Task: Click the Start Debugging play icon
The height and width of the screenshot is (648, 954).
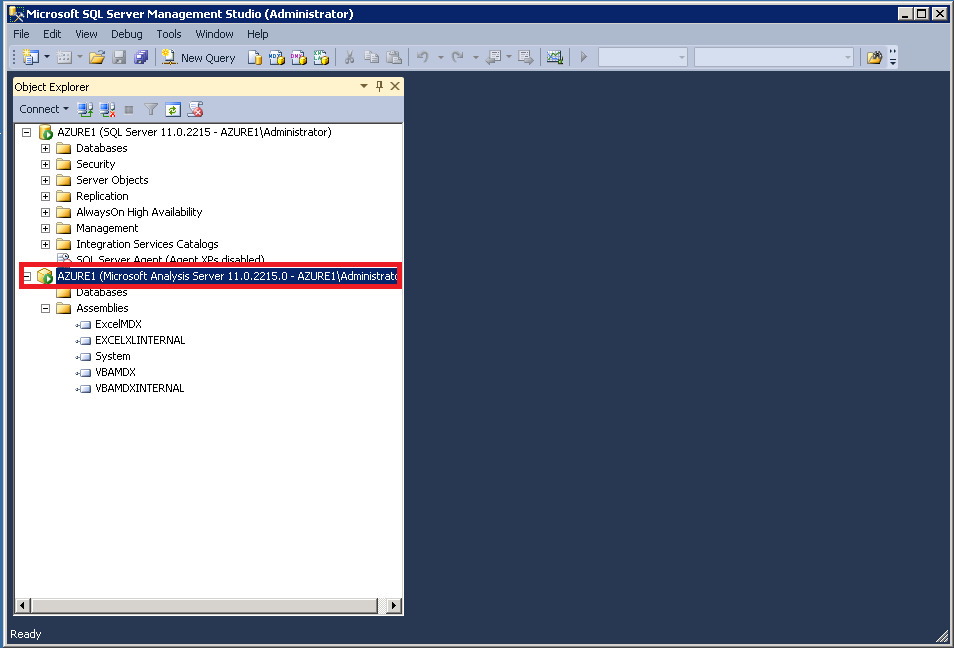Action: 583,57
